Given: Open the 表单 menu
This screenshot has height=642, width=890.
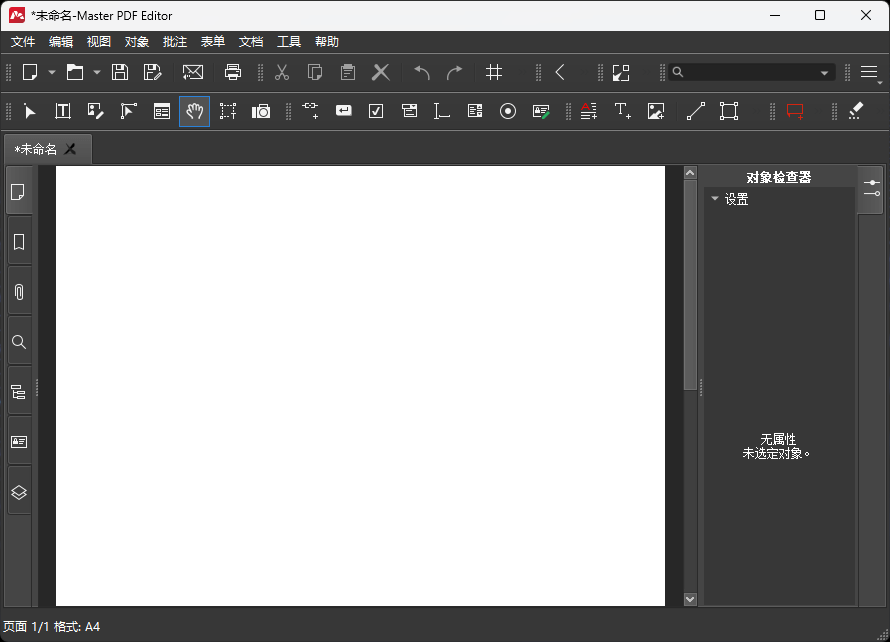Looking at the screenshot, I should click(212, 41).
